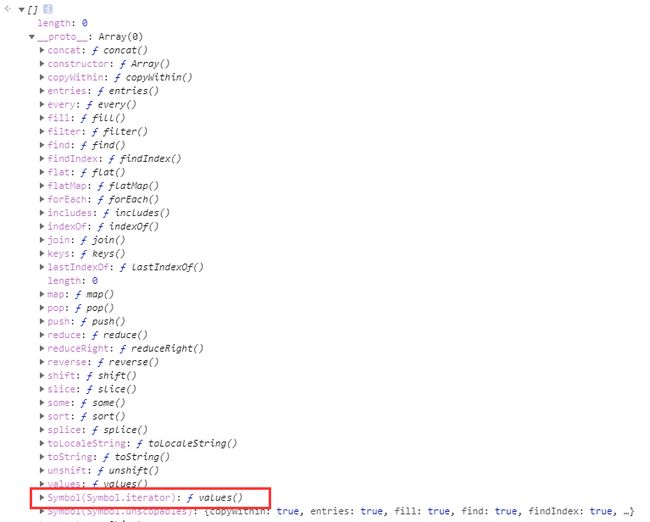Expand the map function entry

(x=42, y=294)
